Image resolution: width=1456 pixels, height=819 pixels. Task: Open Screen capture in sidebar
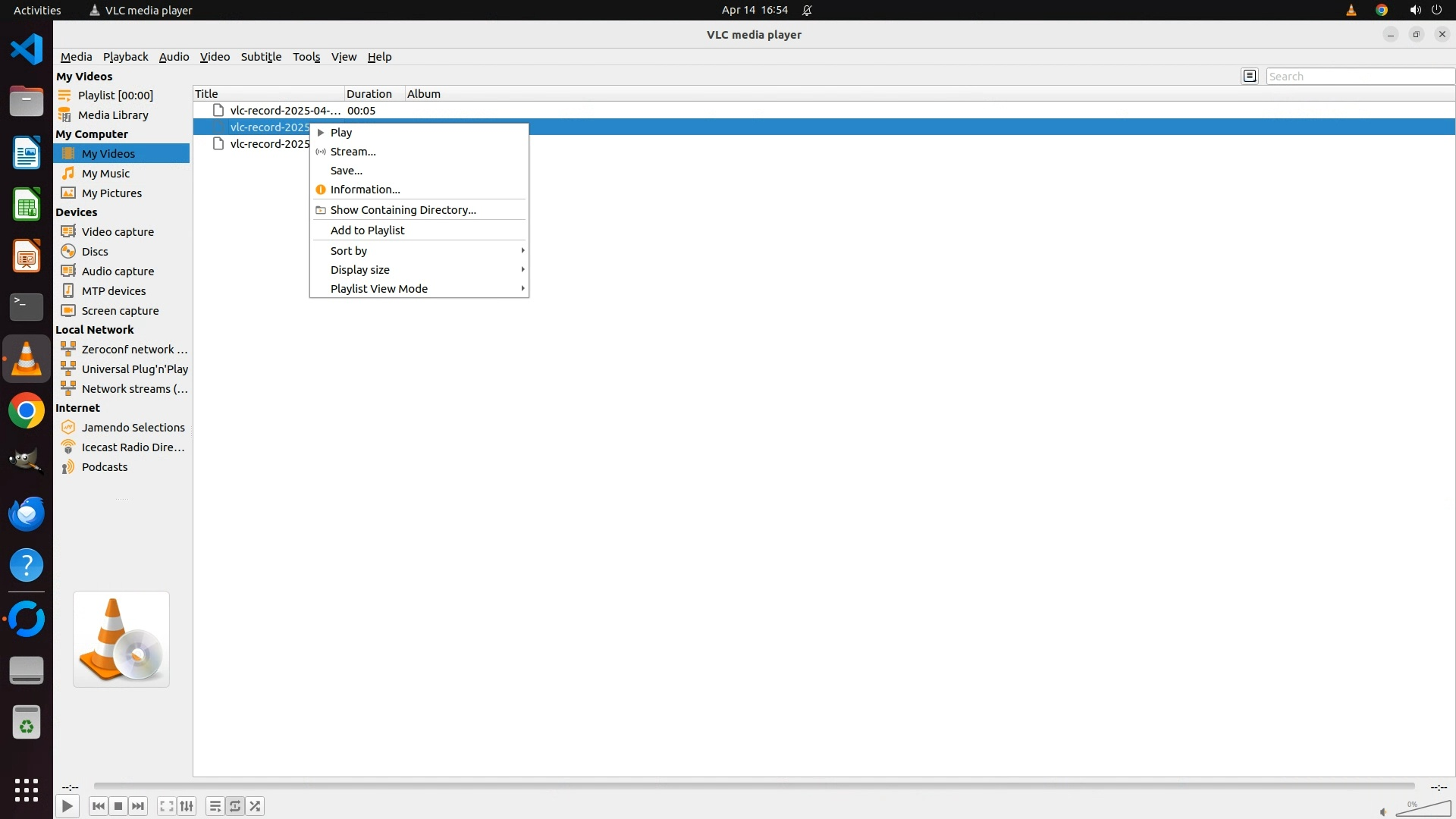pyautogui.click(x=120, y=311)
